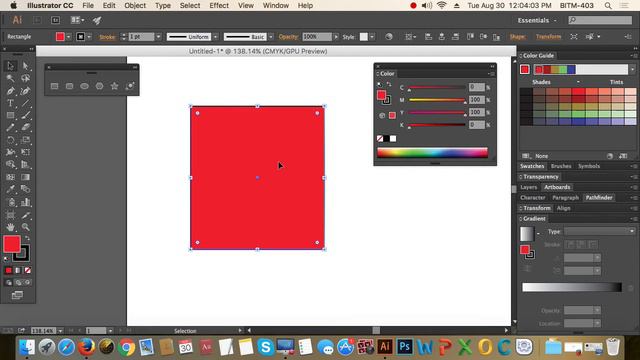Pick Star in floating shape panel
Viewport: 640px width, 360px height.
(114, 86)
